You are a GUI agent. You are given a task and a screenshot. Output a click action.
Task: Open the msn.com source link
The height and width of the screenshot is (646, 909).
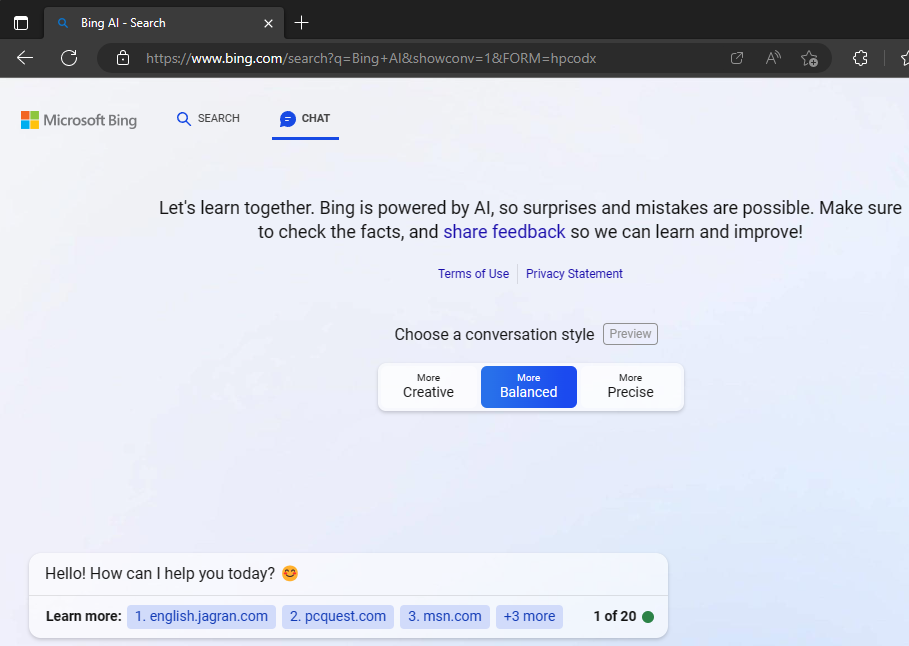click(x=445, y=616)
